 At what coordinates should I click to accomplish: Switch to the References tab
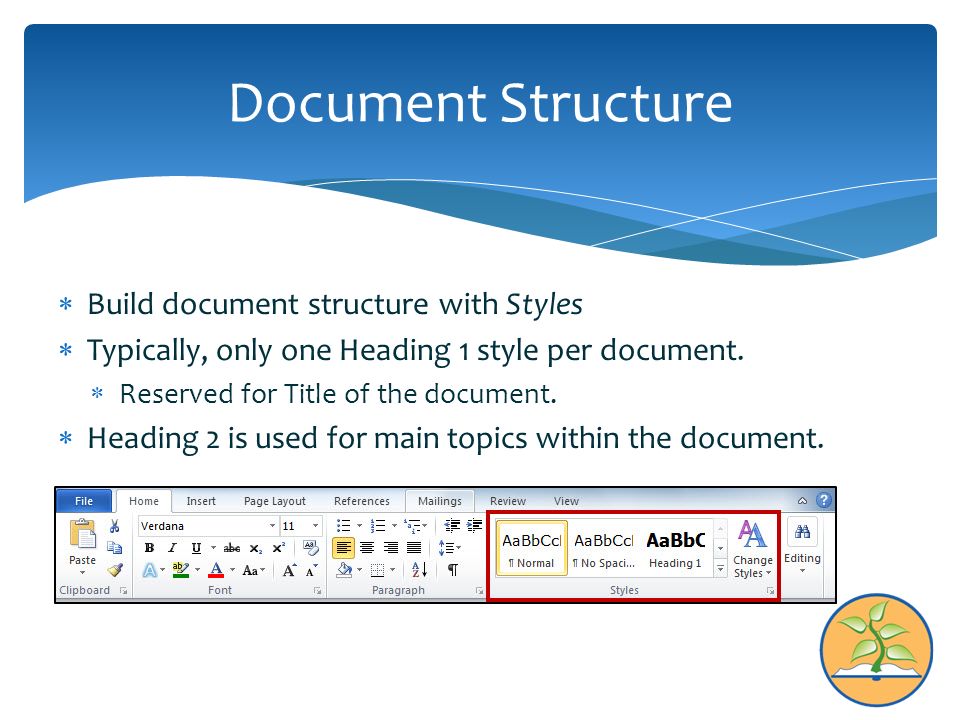(362, 501)
